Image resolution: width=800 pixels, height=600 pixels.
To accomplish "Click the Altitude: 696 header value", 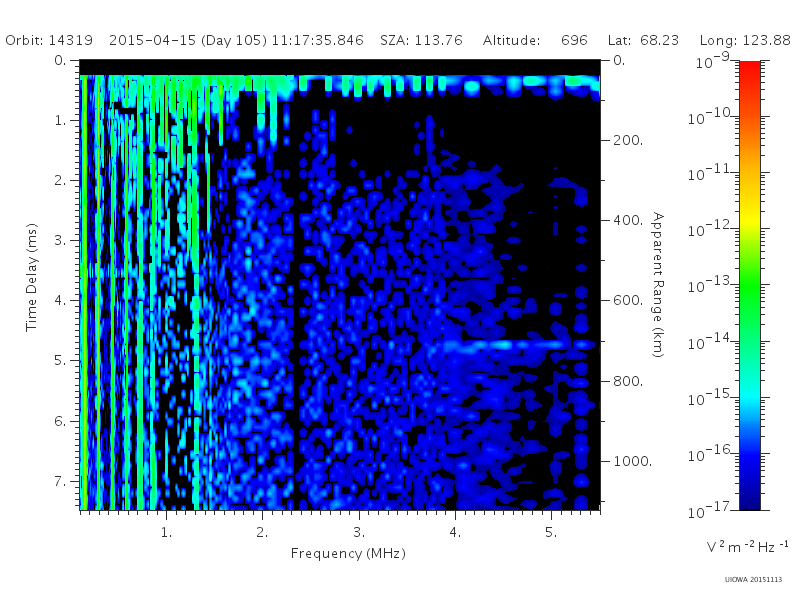I will click(535, 40).
